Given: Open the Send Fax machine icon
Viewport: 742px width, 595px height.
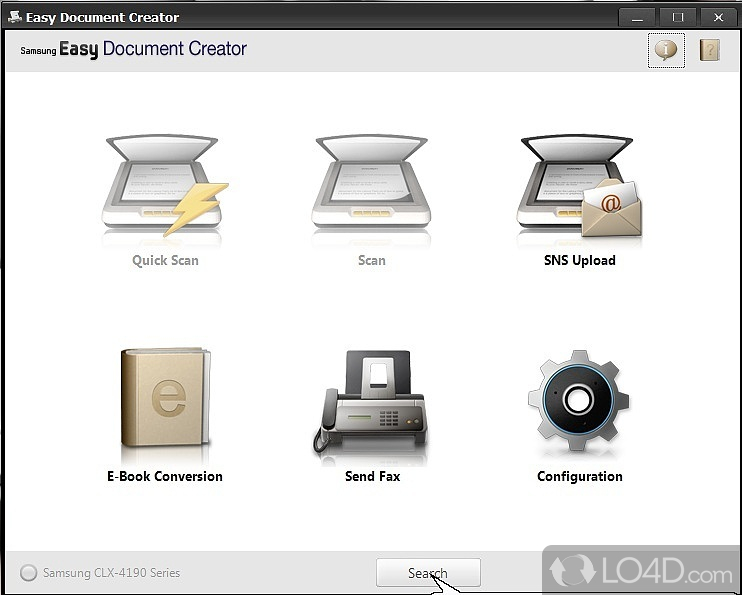Looking at the screenshot, I should [371, 401].
